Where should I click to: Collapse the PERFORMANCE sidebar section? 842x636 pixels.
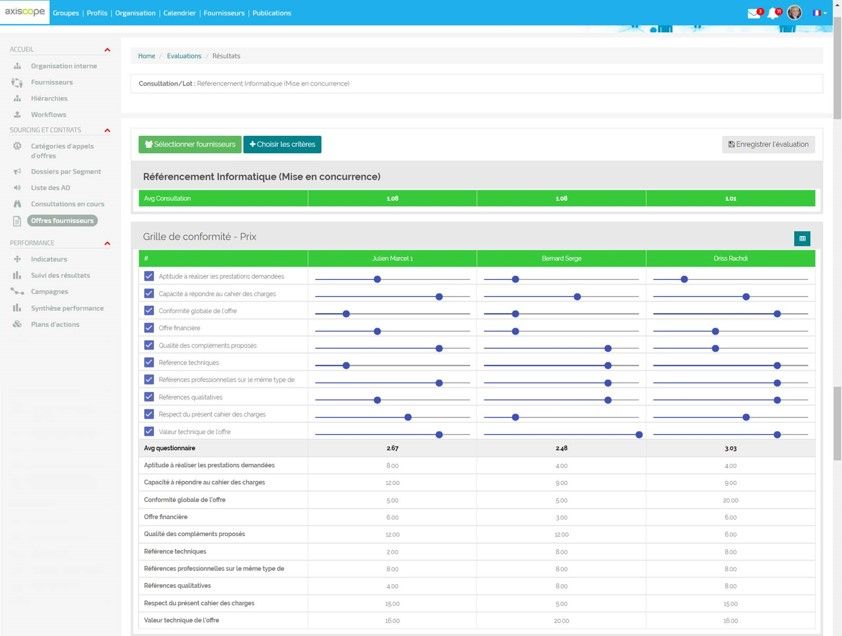[x=107, y=243]
